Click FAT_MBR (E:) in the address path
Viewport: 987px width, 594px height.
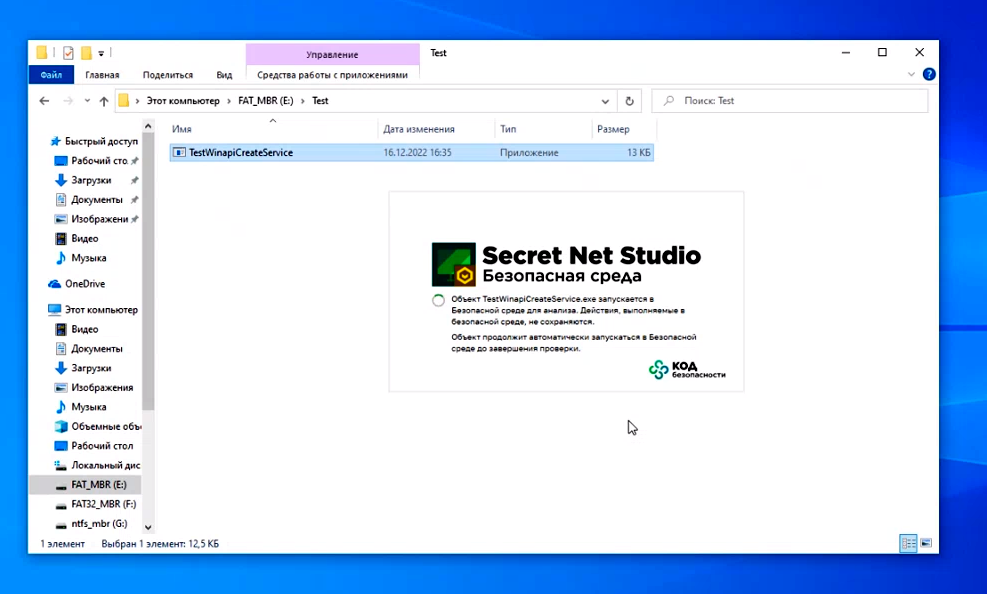pyautogui.click(x=266, y=101)
